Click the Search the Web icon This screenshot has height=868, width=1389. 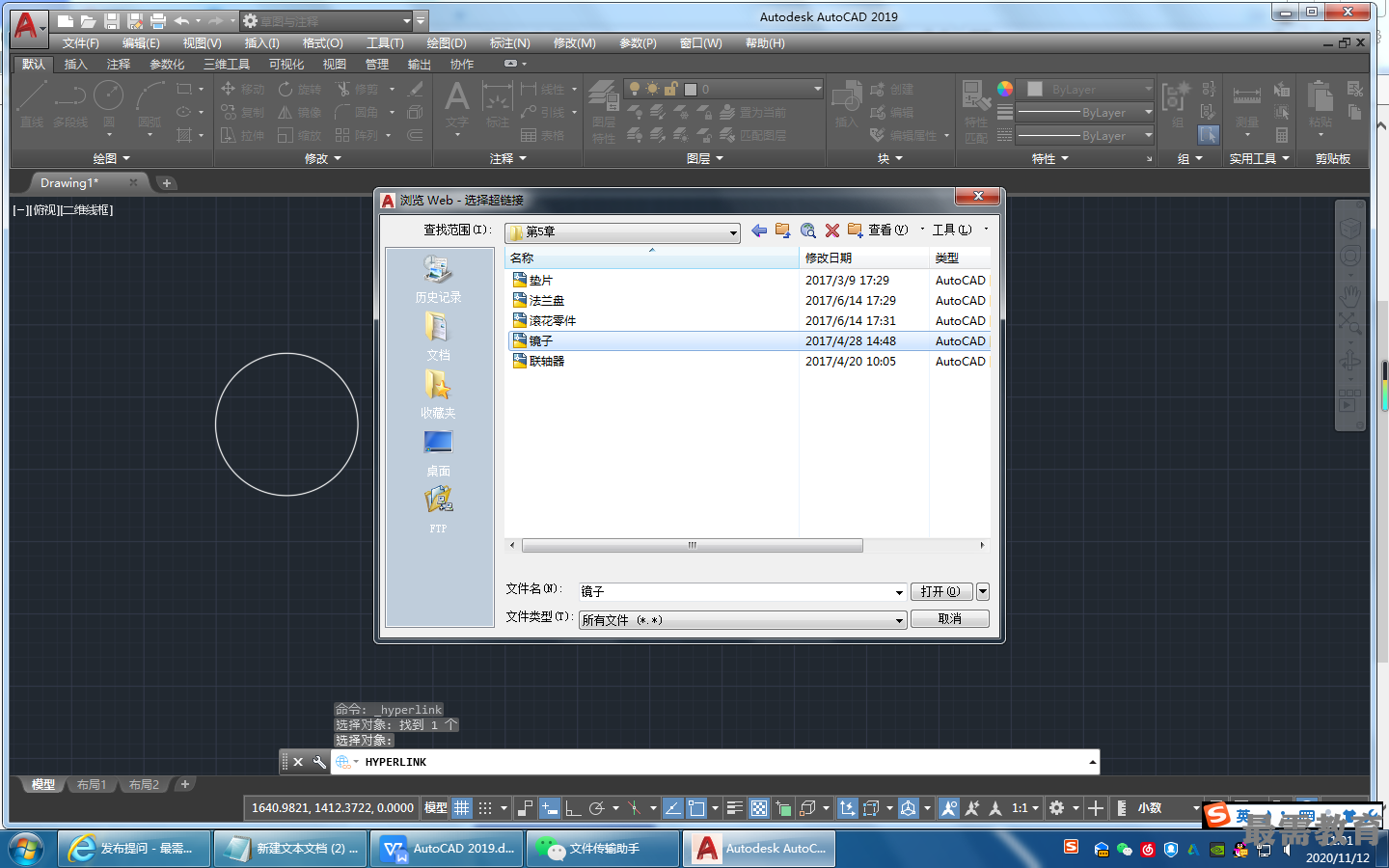click(808, 231)
